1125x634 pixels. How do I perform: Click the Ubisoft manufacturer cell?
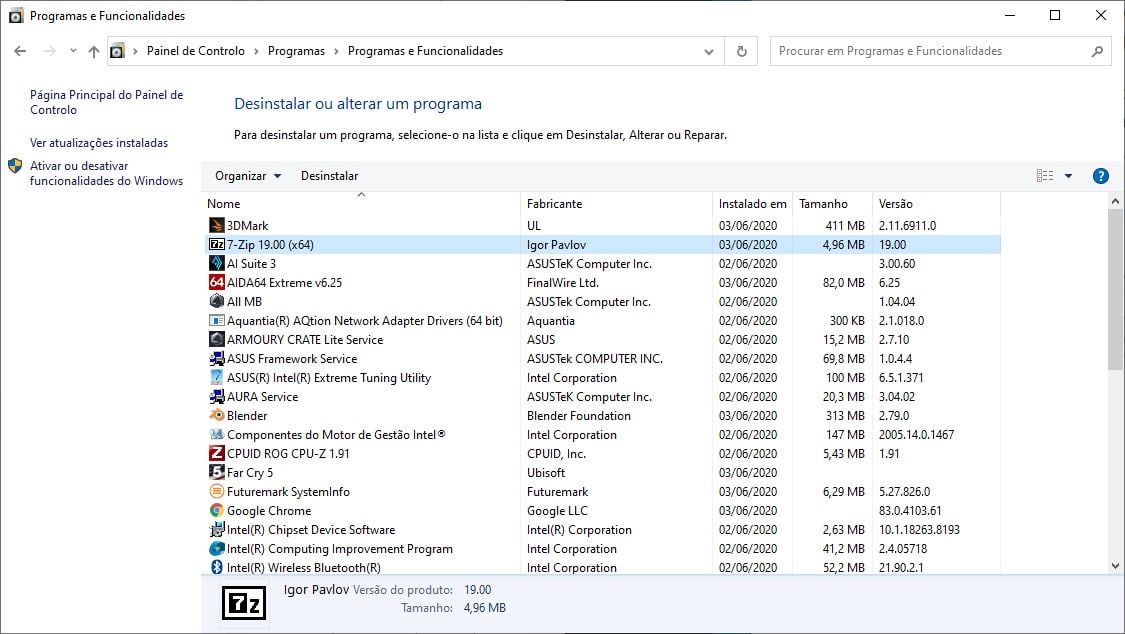click(x=546, y=473)
